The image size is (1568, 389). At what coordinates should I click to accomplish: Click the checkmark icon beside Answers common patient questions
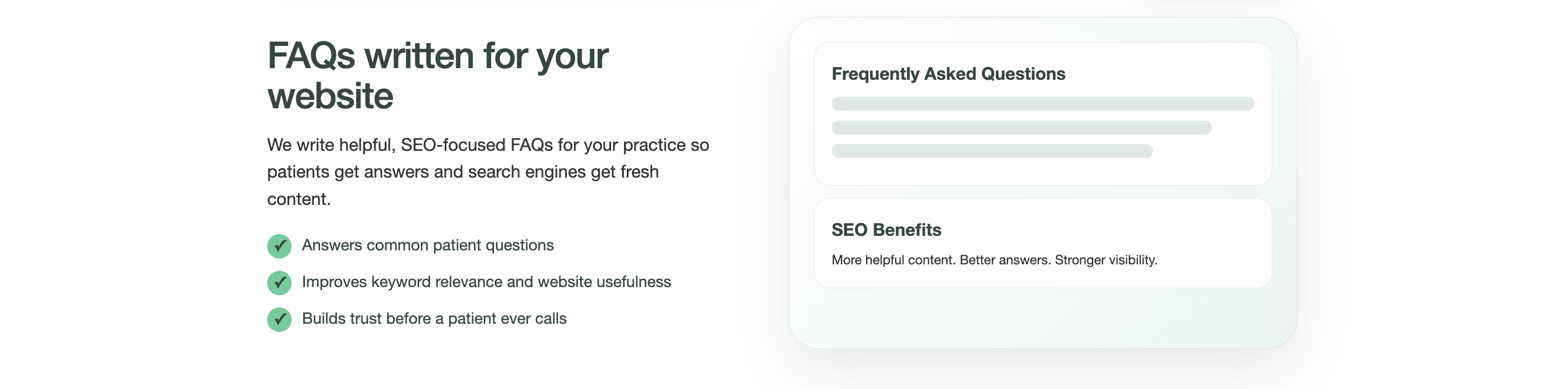click(279, 246)
